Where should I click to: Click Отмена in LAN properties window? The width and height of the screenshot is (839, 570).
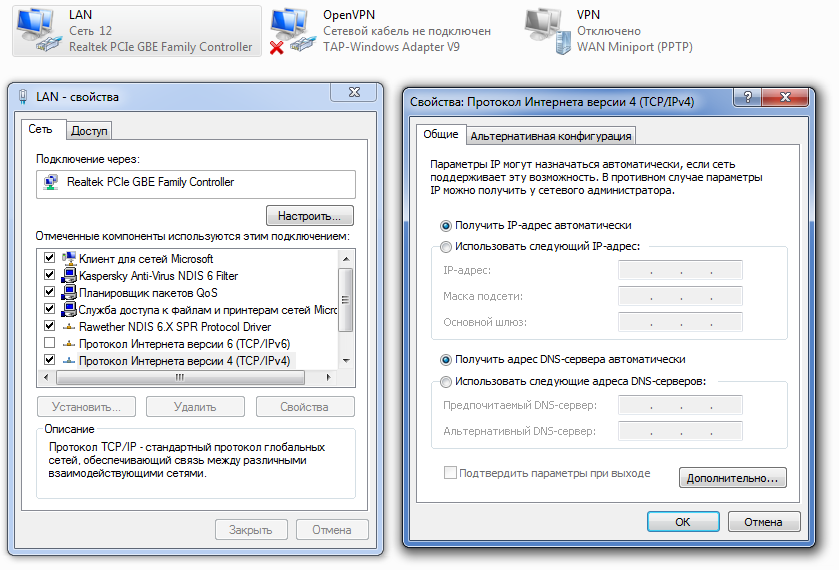[332, 530]
